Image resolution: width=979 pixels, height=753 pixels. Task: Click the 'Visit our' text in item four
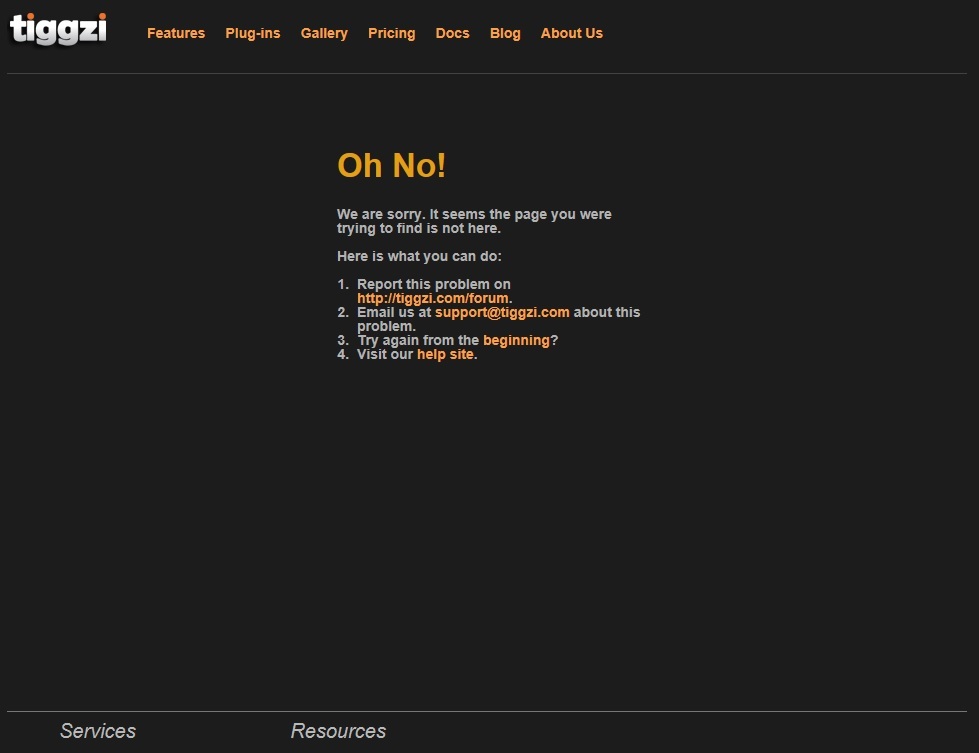(x=385, y=354)
